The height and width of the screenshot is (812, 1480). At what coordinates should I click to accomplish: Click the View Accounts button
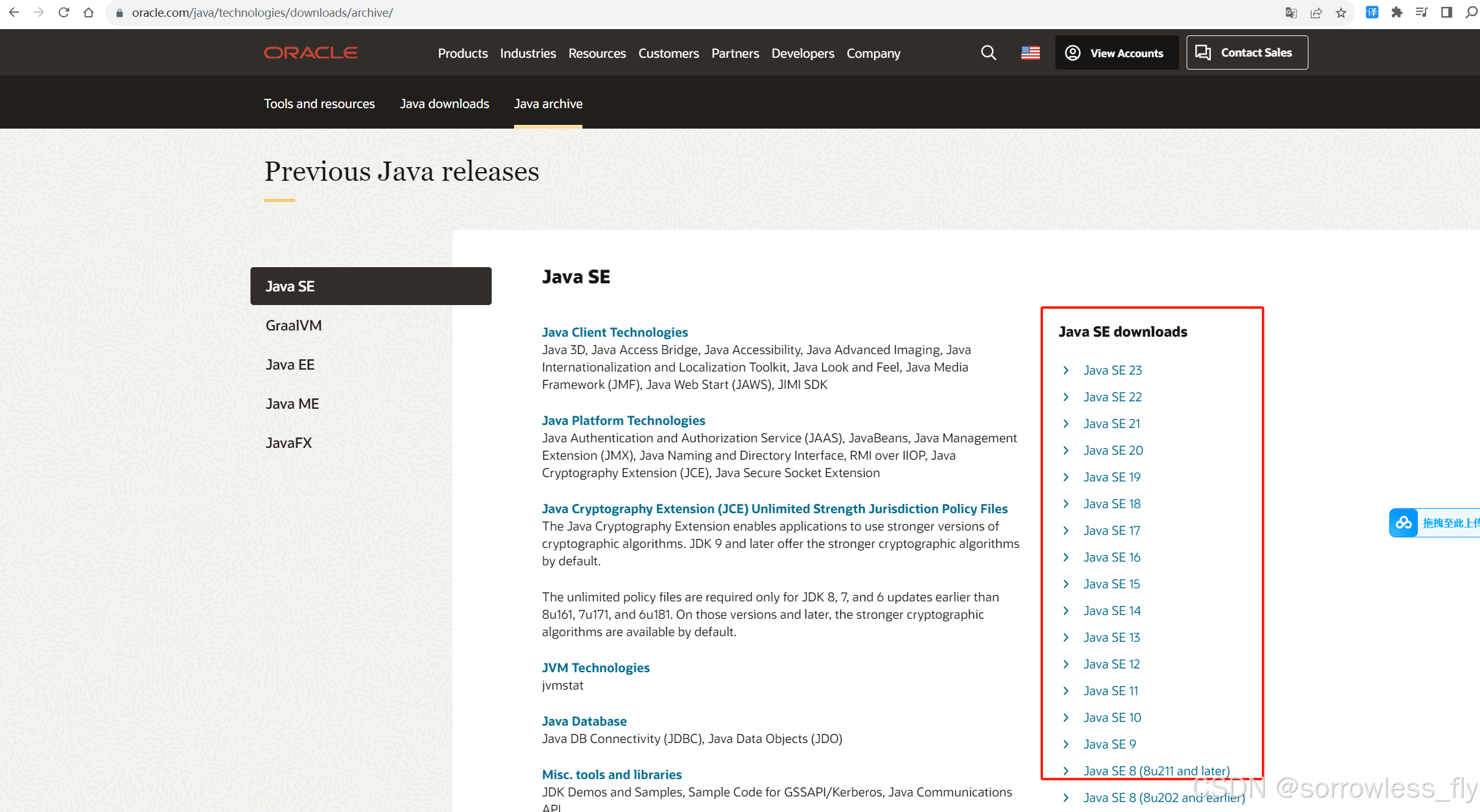(x=1116, y=53)
